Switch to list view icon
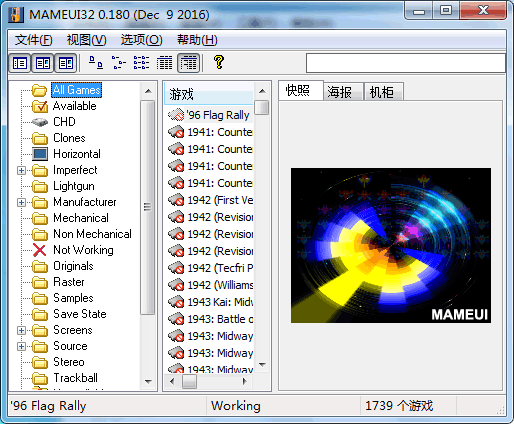The height and width of the screenshot is (424, 514). [141, 63]
